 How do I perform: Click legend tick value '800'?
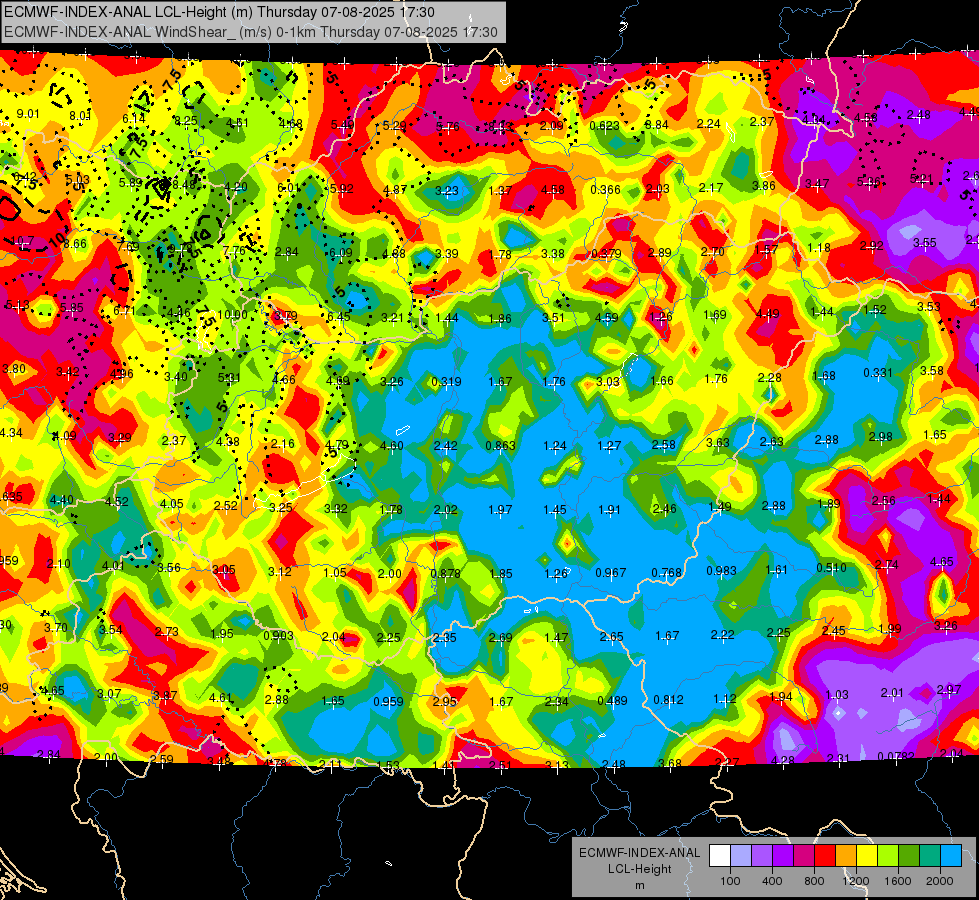click(x=814, y=881)
